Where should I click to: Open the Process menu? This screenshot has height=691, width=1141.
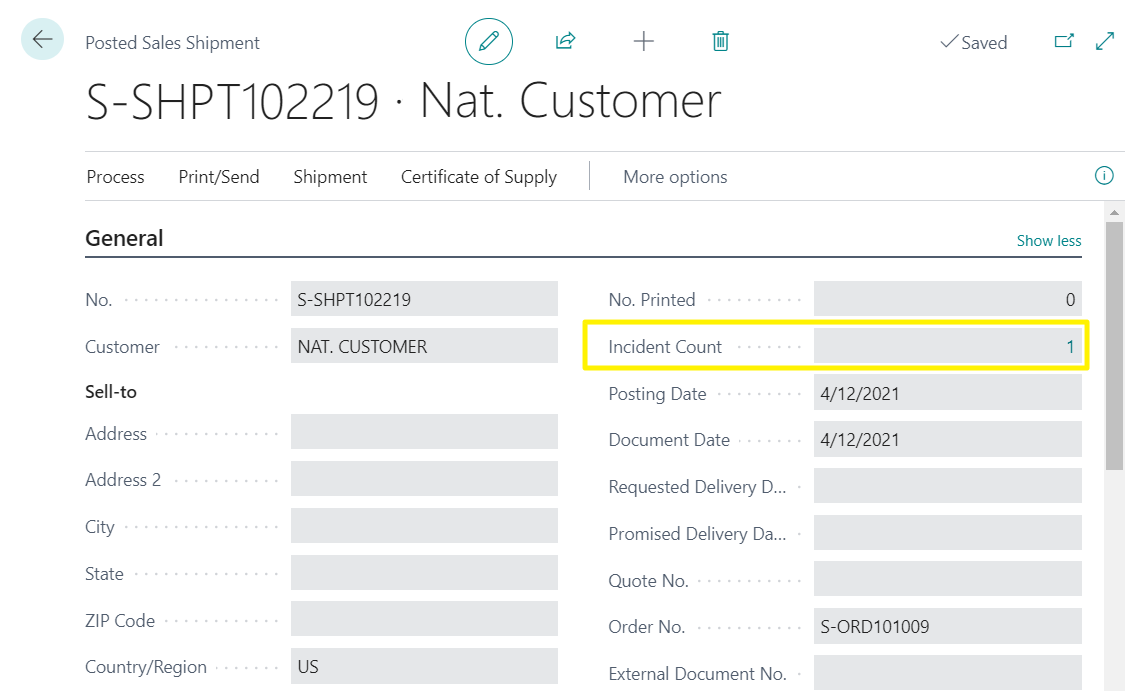click(x=115, y=177)
